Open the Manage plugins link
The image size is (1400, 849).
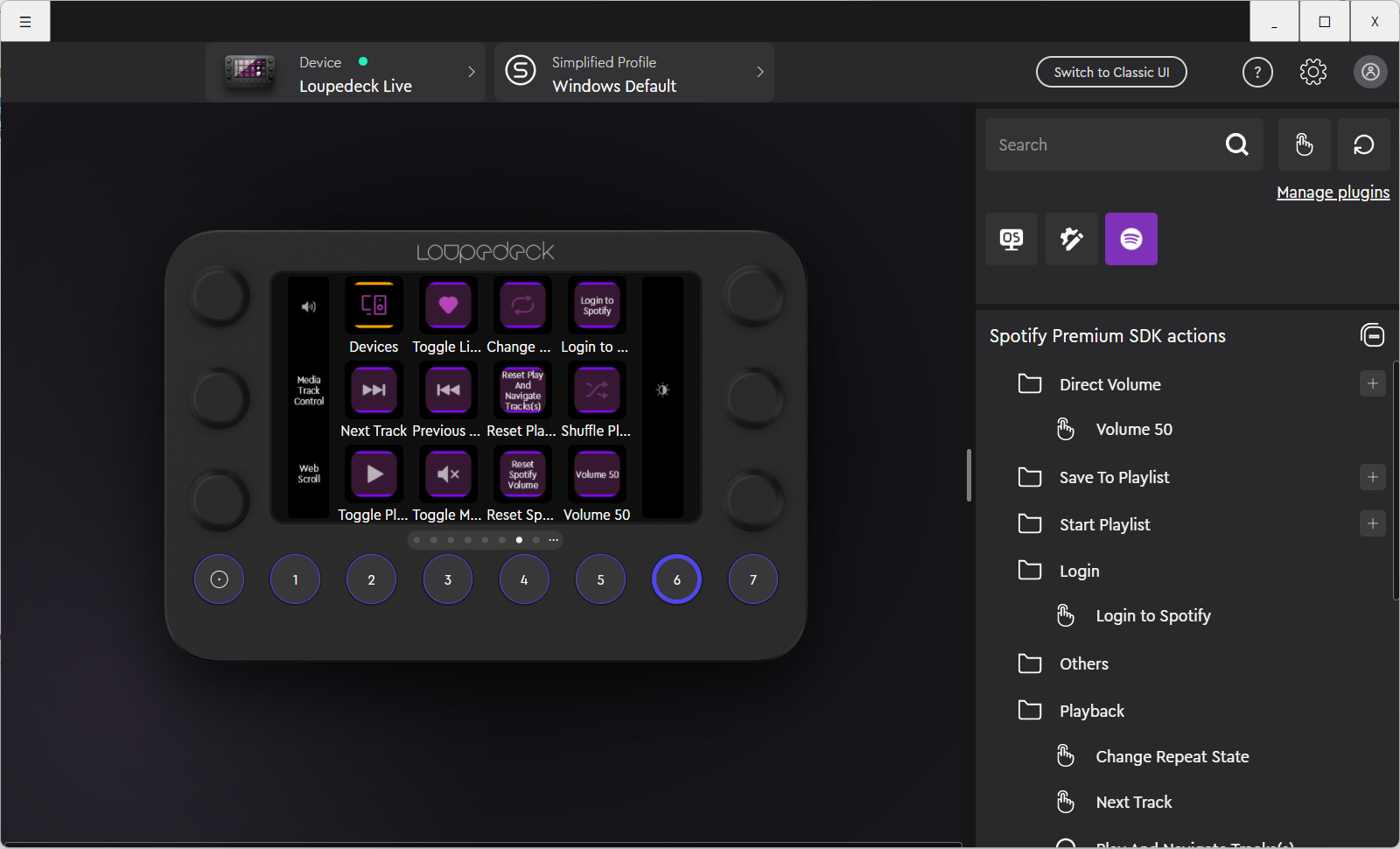pos(1333,193)
